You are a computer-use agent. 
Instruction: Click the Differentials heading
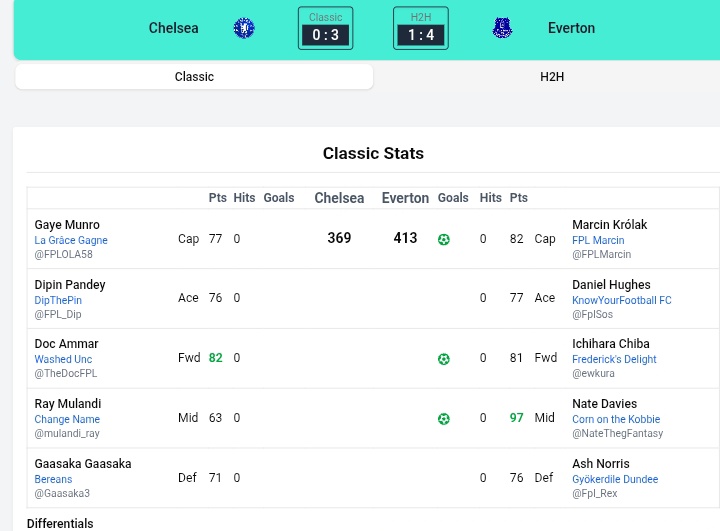coord(60,524)
